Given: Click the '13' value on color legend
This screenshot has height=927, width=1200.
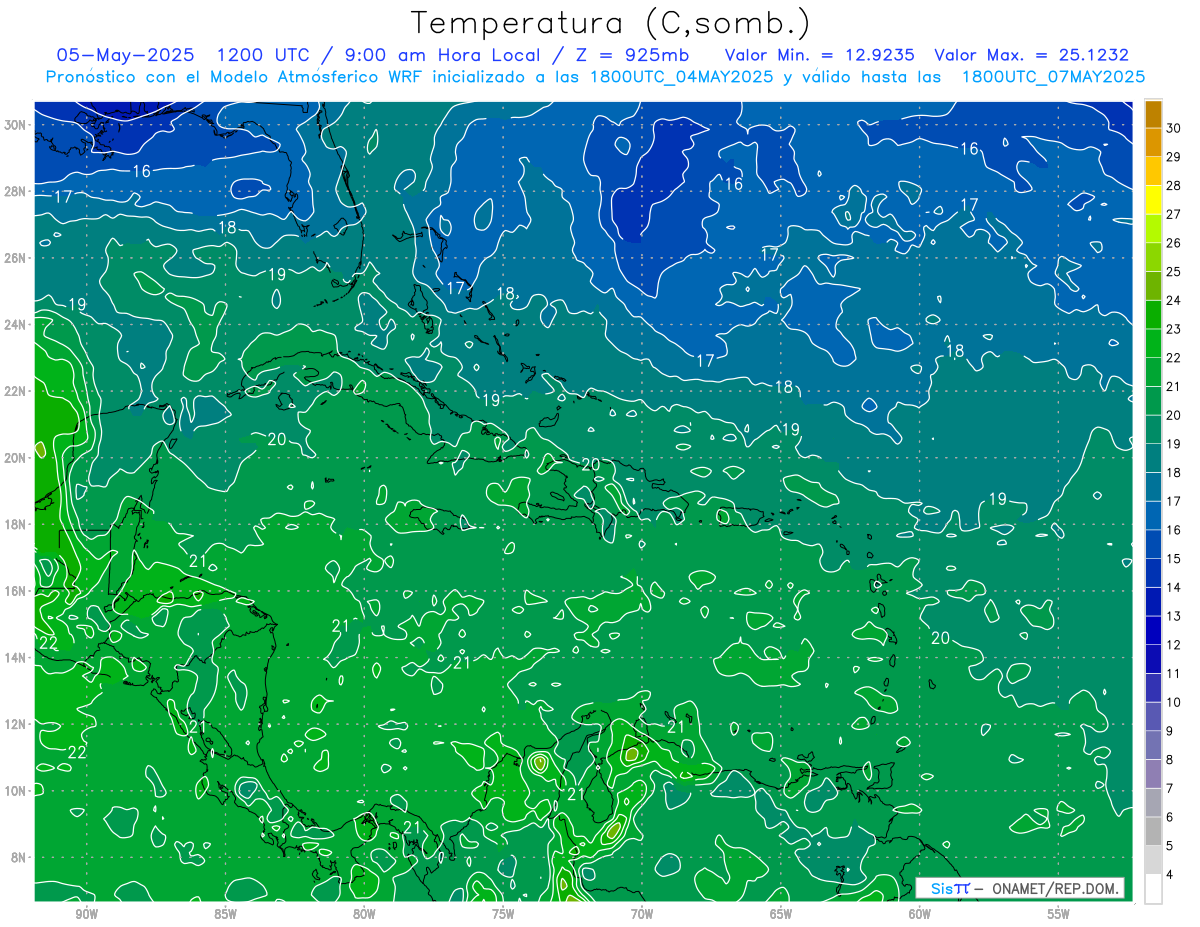Looking at the screenshot, I should pyautogui.click(x=1174, y=616).
